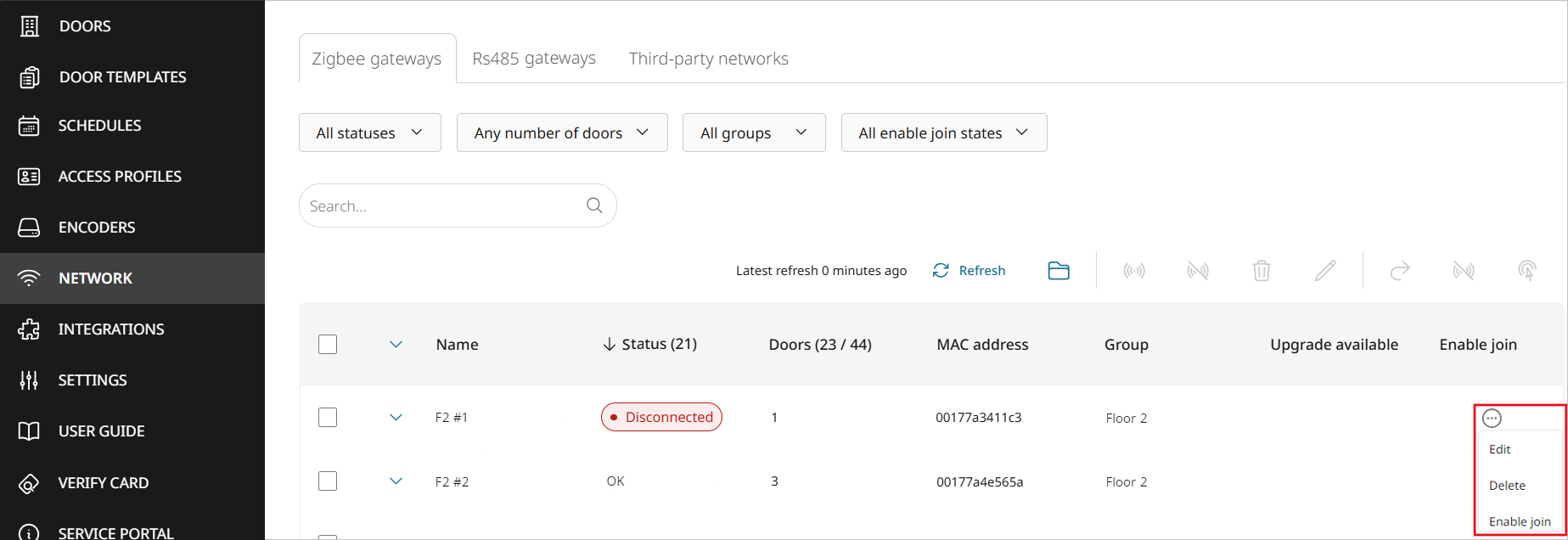This screenshot has height=540, width=1568.
Task: Open Encoders in the sidebar
Action: pos(96,228)
